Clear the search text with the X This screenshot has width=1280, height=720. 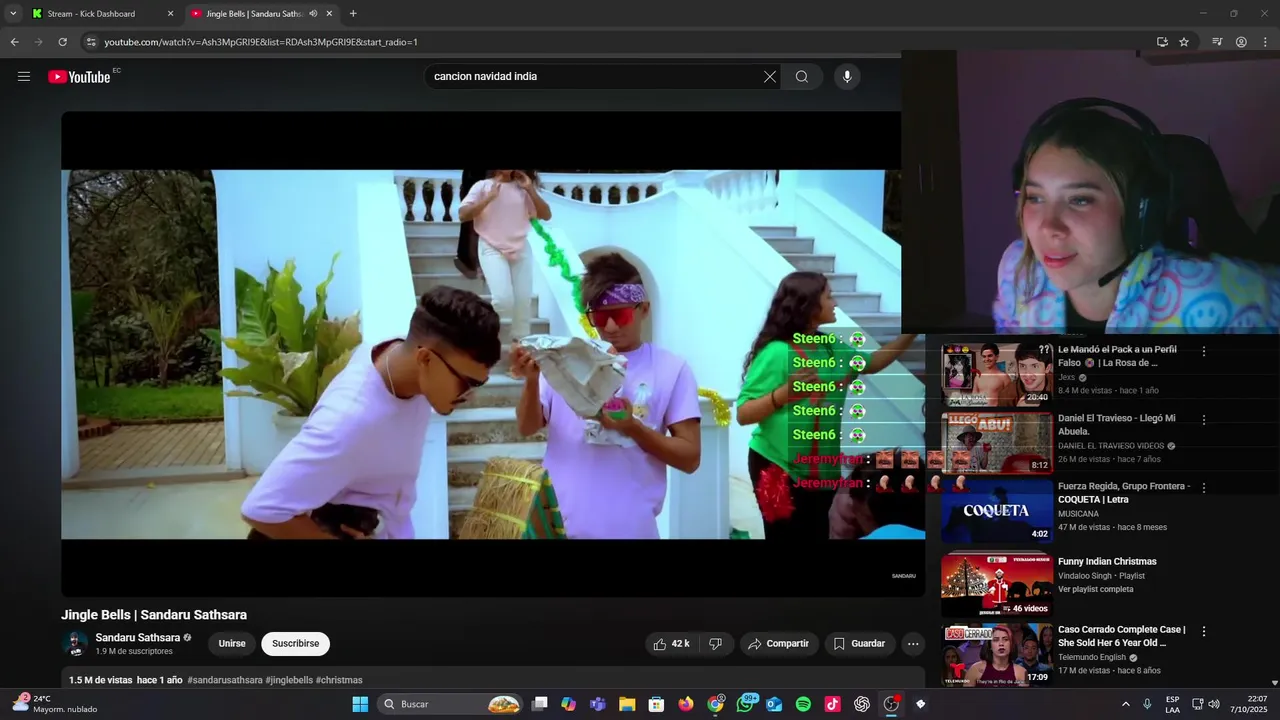pyautogui.click(x=770, y=77)
